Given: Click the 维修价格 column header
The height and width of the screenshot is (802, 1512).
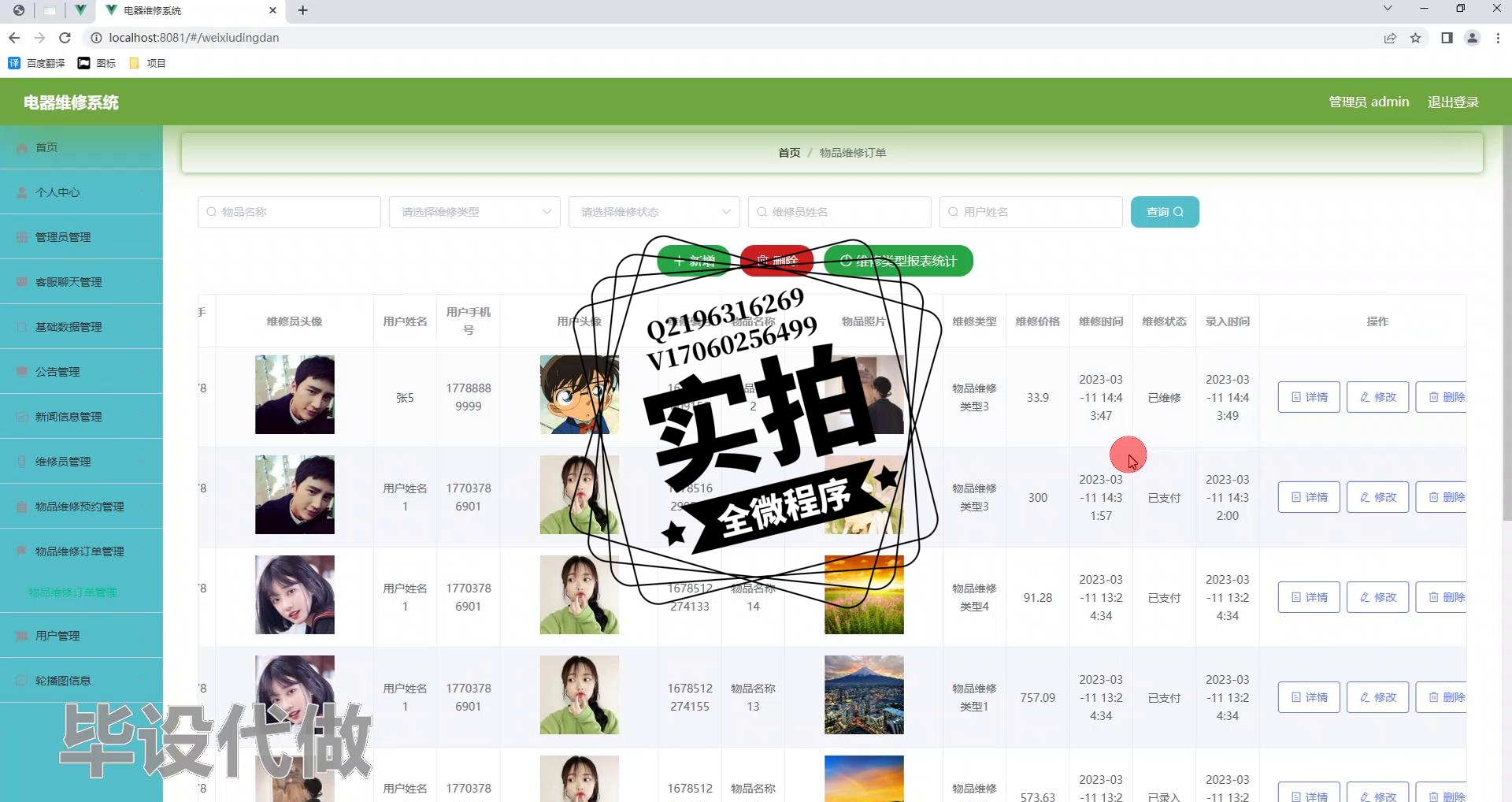Looking at the screenshot, I should pyautogui.click(x=1037, y=321).
